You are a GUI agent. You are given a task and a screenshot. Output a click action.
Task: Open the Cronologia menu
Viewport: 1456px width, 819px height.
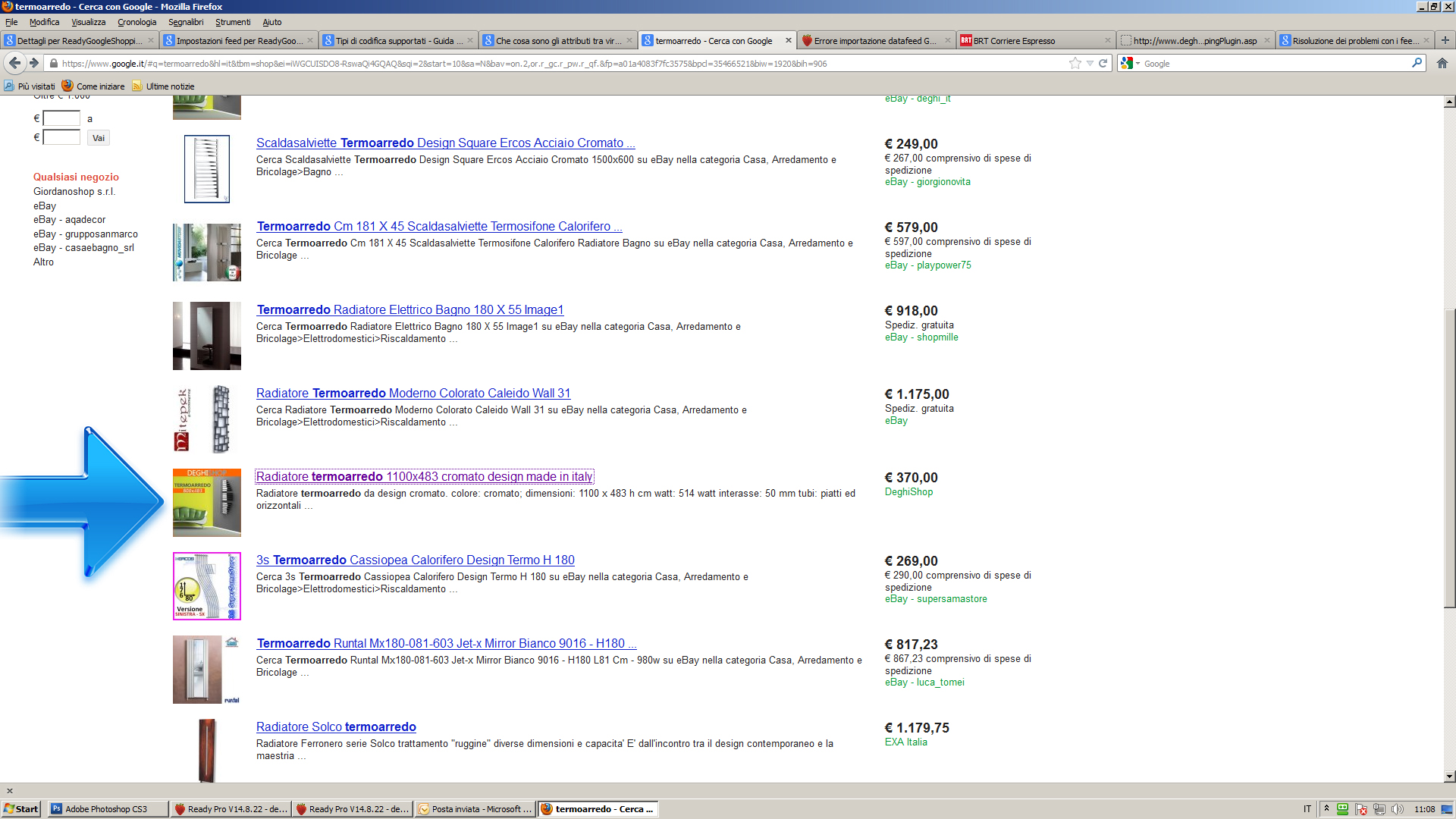coord(136,22)
